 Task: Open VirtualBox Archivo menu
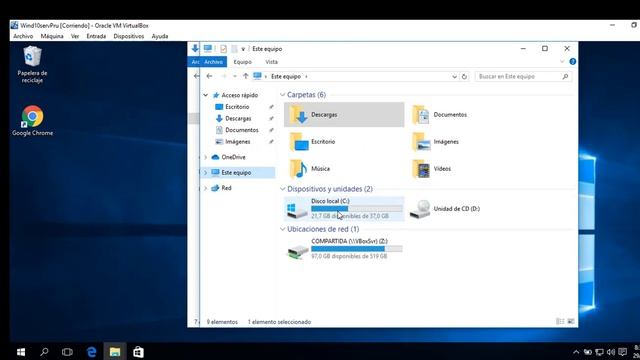tap(23, 36)
